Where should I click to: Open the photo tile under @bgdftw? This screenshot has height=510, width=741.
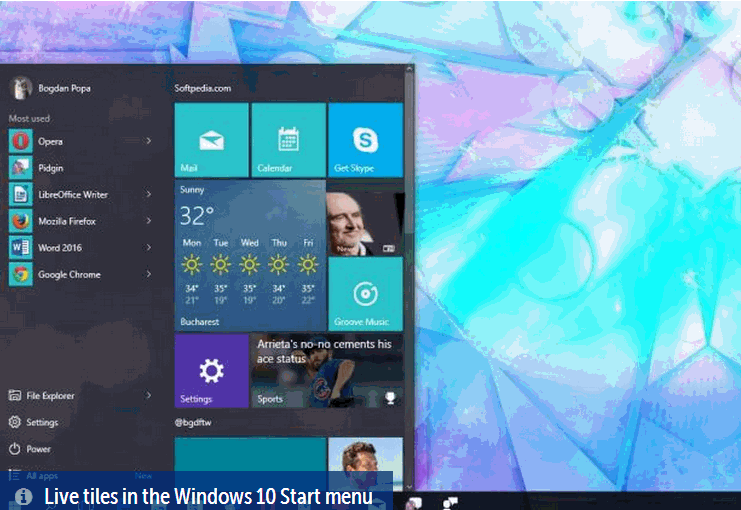point(365,464)
